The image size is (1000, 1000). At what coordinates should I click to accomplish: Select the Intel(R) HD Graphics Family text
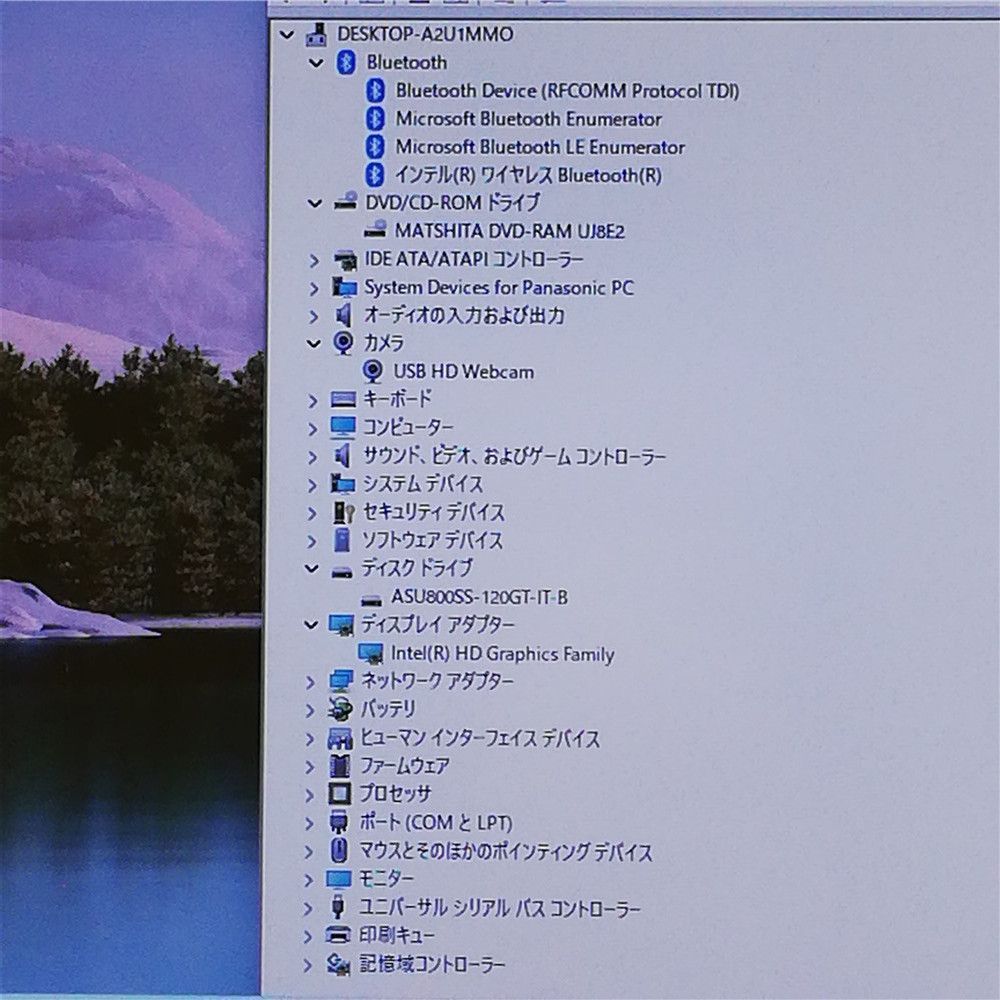(503, 654)
